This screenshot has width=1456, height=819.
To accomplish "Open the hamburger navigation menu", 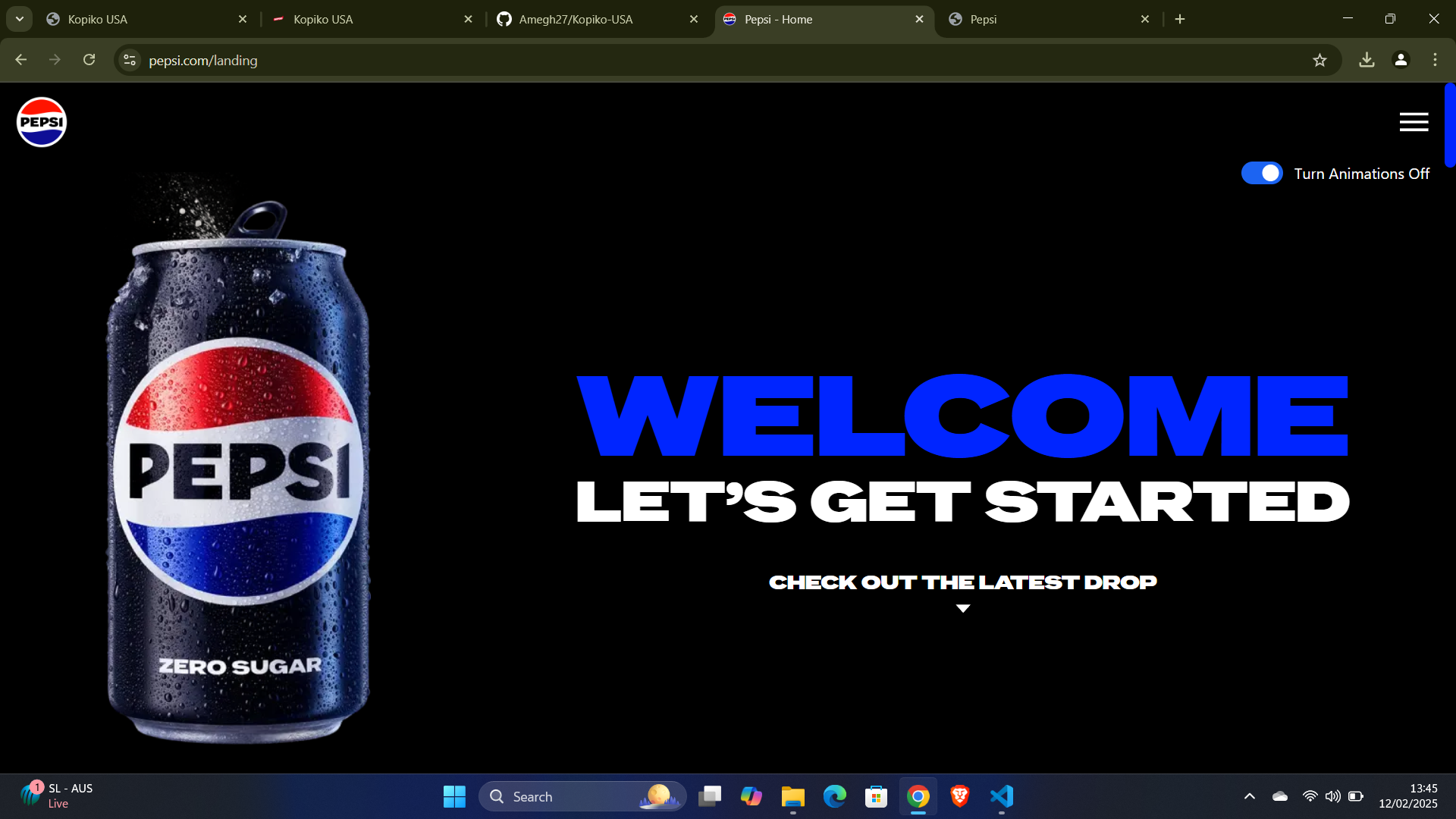I will 1414,122.
